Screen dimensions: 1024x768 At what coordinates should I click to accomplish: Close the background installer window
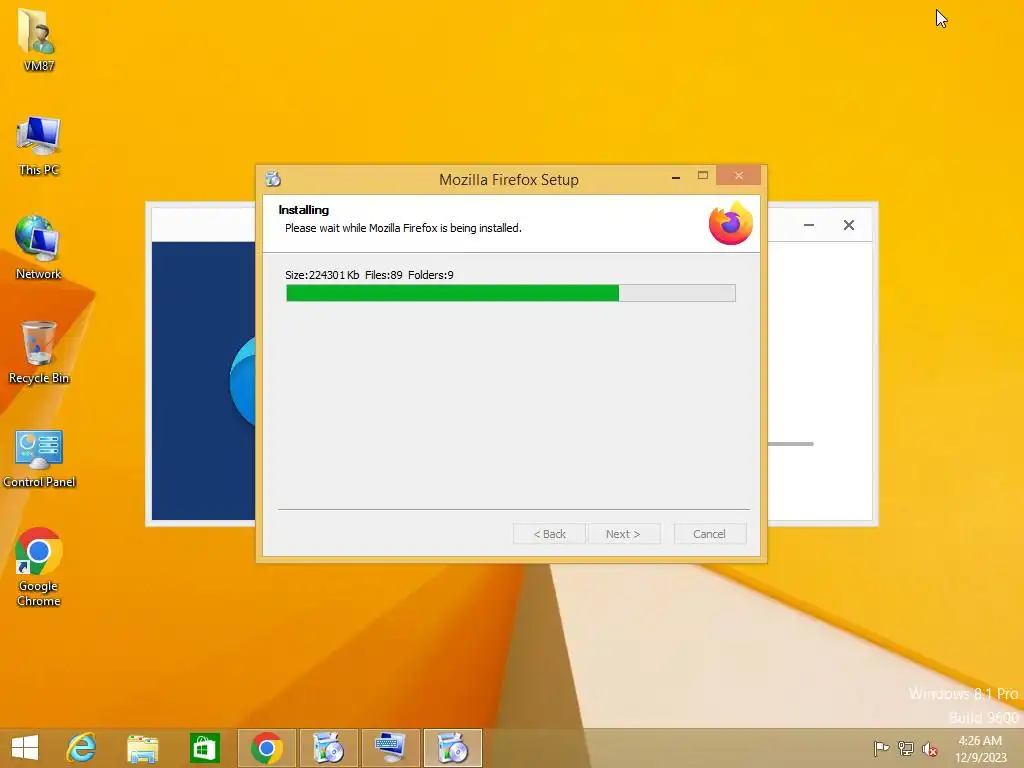pos(848,225)
